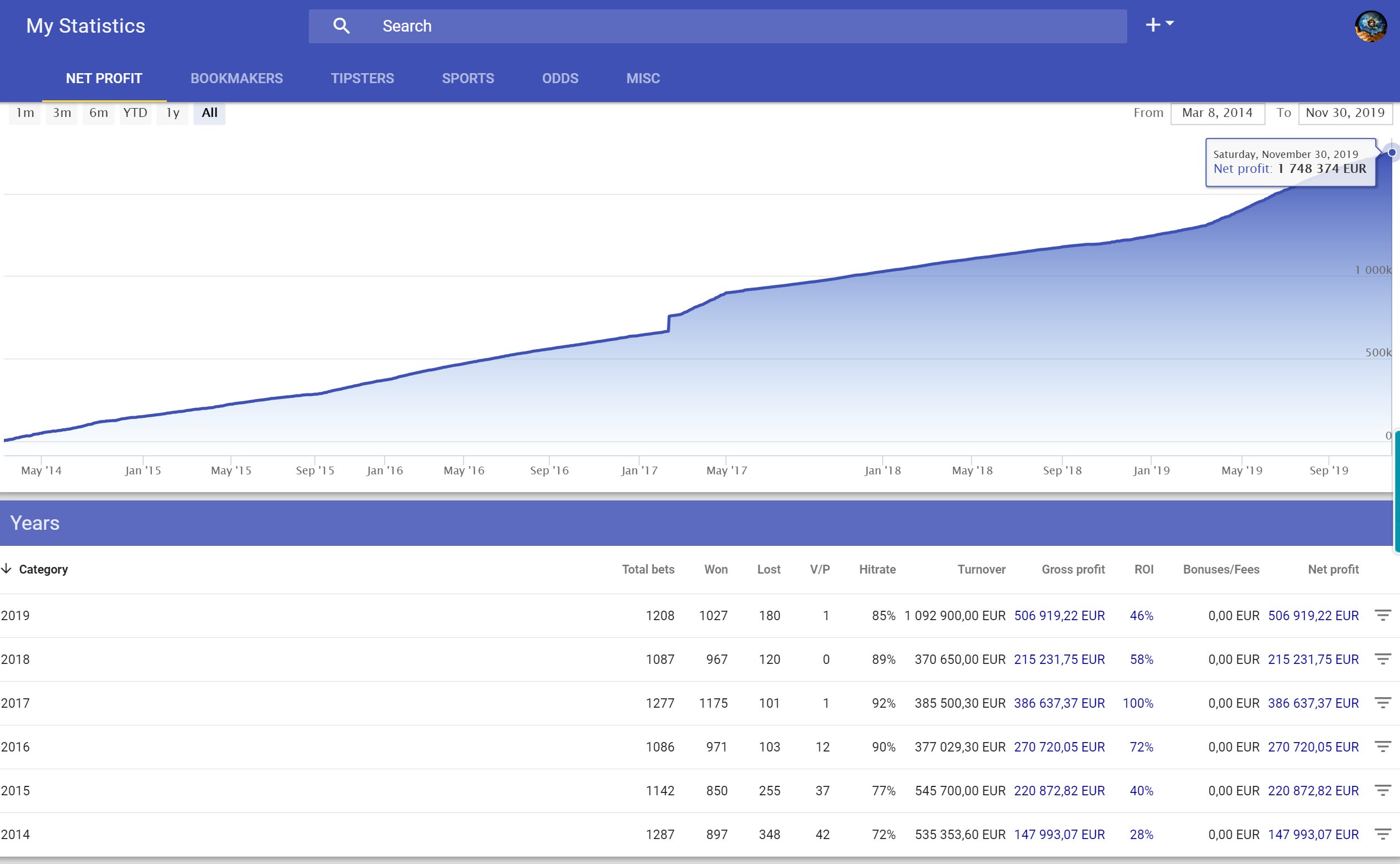Select the 1m range button

[24, 113]
